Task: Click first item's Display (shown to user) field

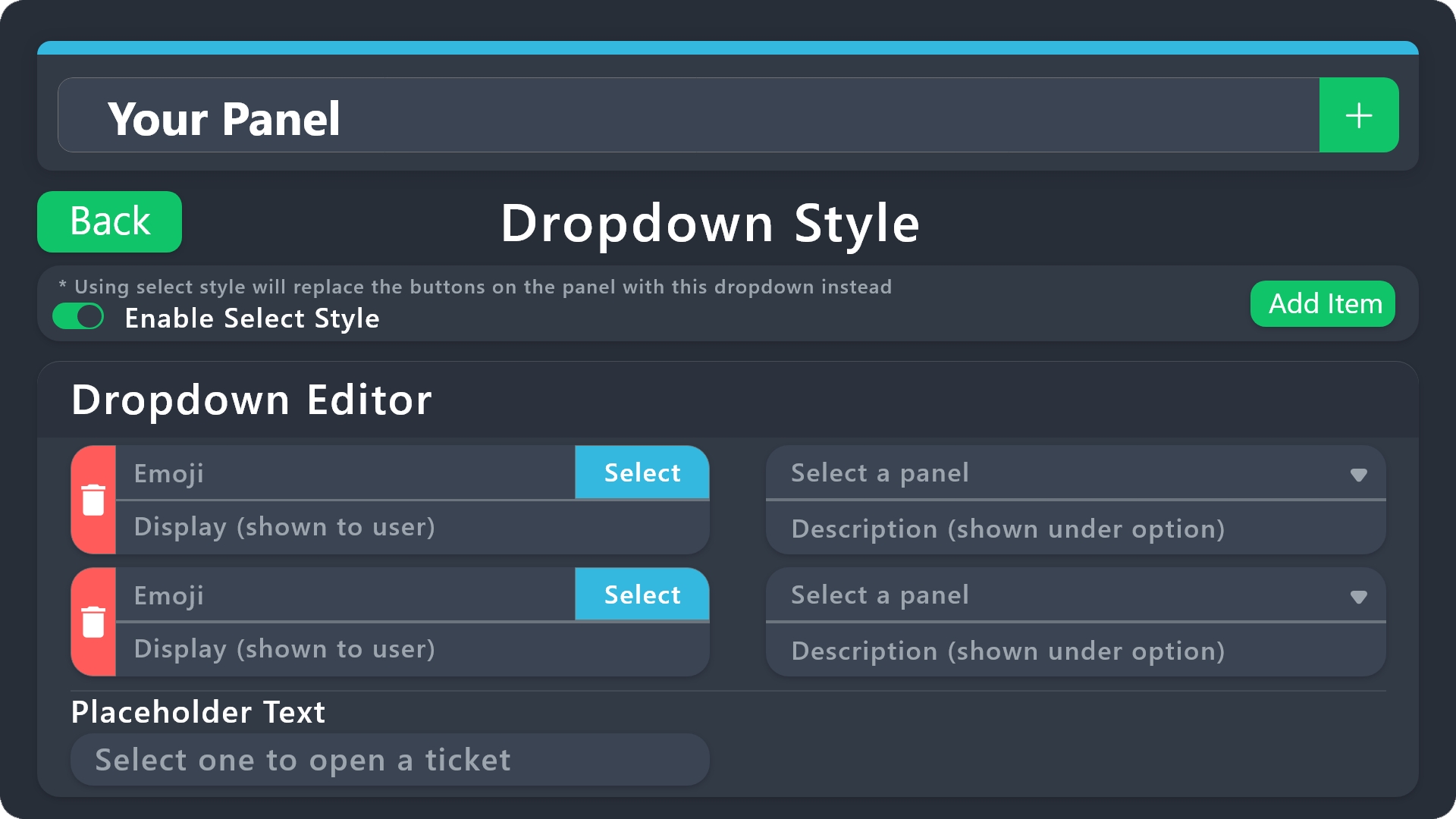Action: (413, 527)
